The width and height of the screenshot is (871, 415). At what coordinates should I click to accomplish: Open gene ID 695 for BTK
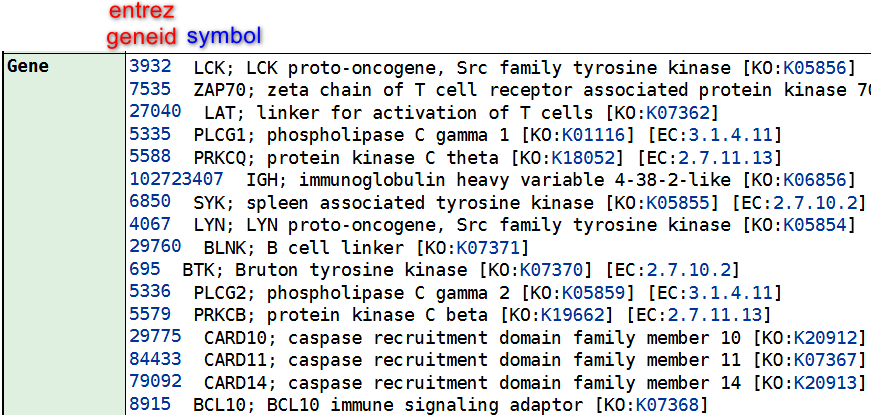coord(145,269)
